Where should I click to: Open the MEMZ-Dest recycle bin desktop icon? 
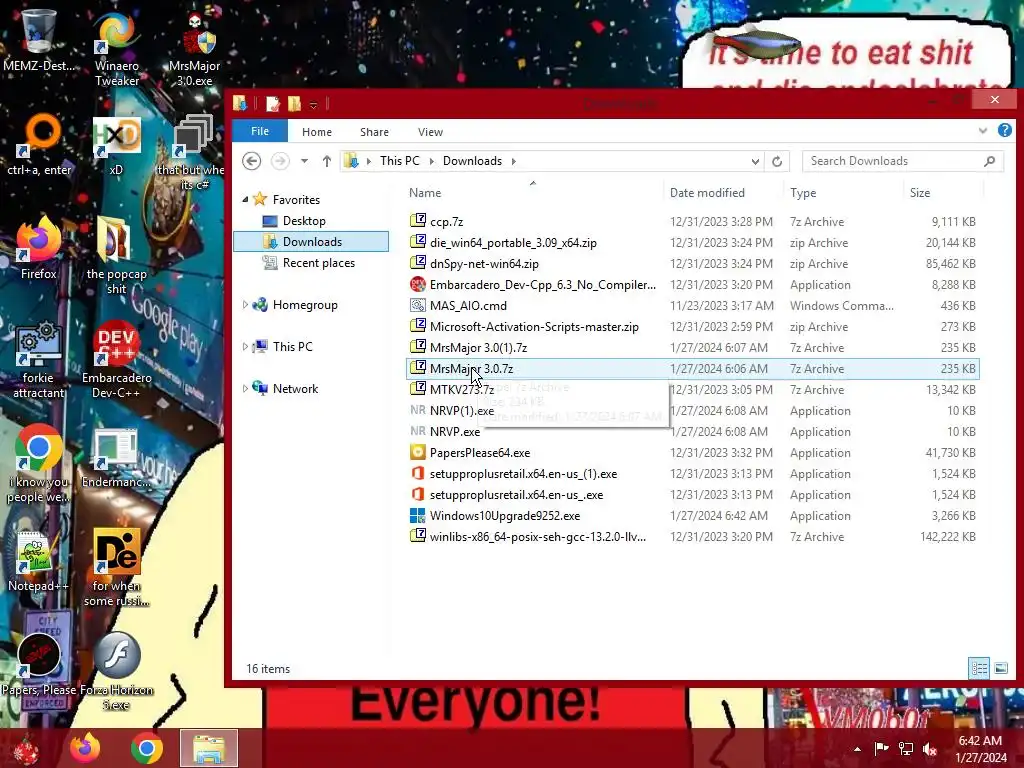[38, 40]
